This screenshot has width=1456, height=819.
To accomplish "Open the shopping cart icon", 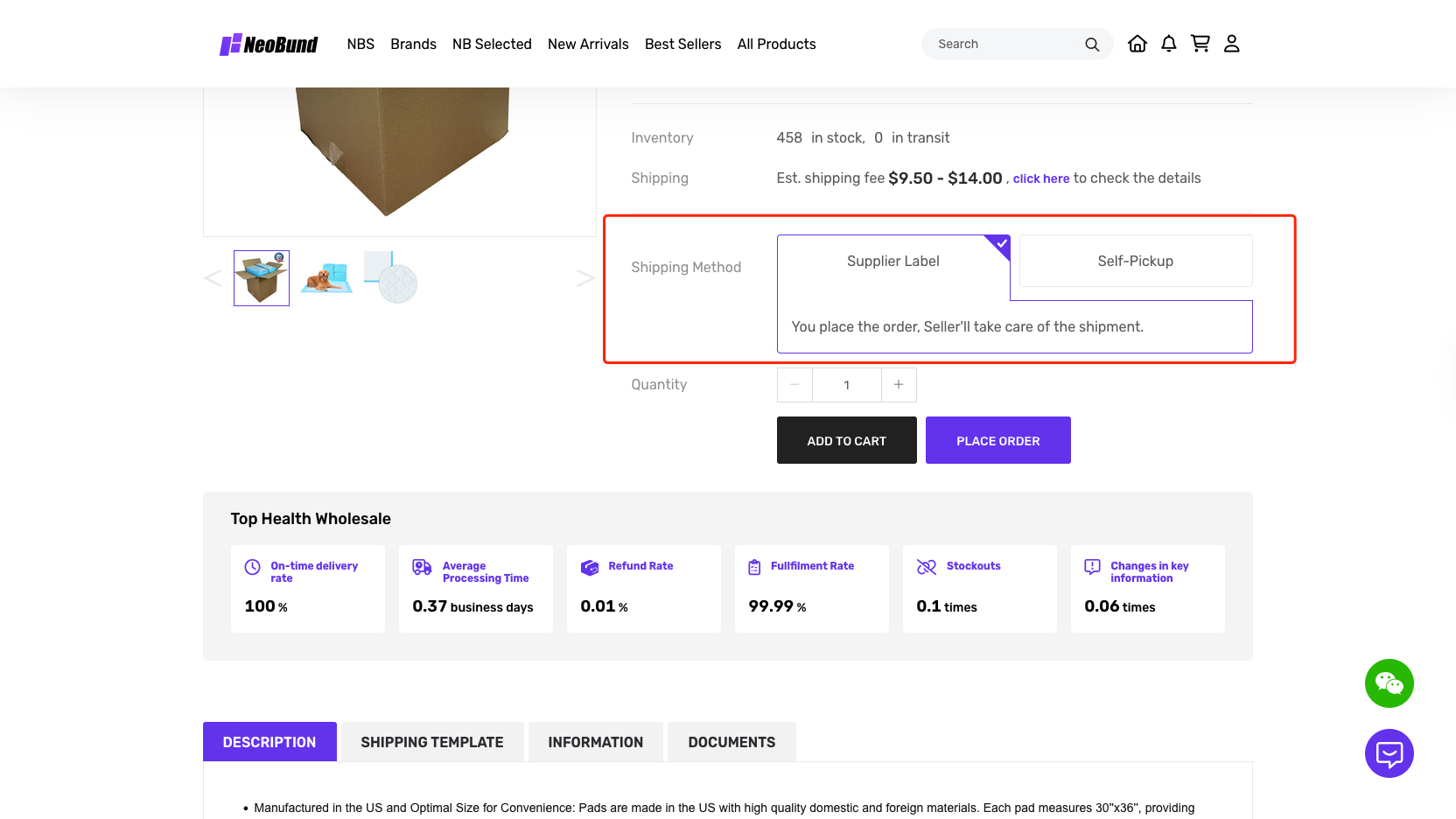I will coord(1200,44).
